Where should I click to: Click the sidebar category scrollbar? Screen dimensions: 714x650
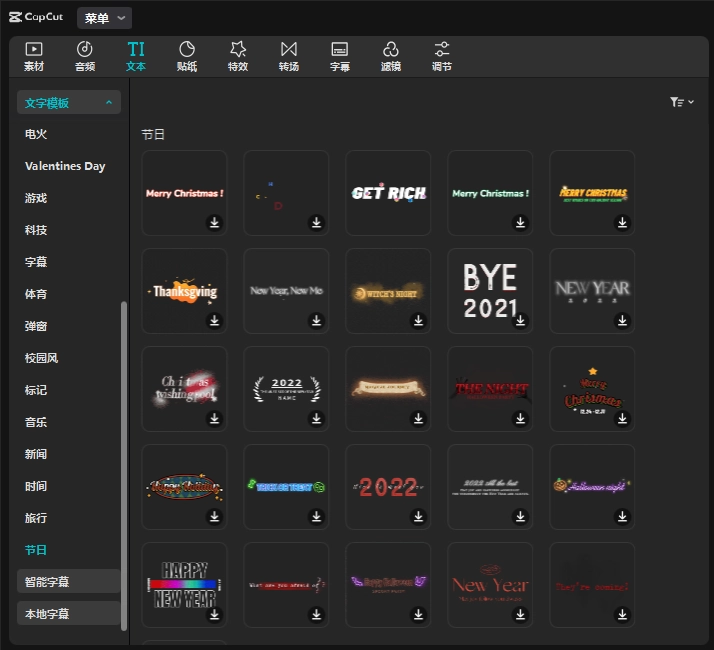pyautogui.click(x=123, y=466)
